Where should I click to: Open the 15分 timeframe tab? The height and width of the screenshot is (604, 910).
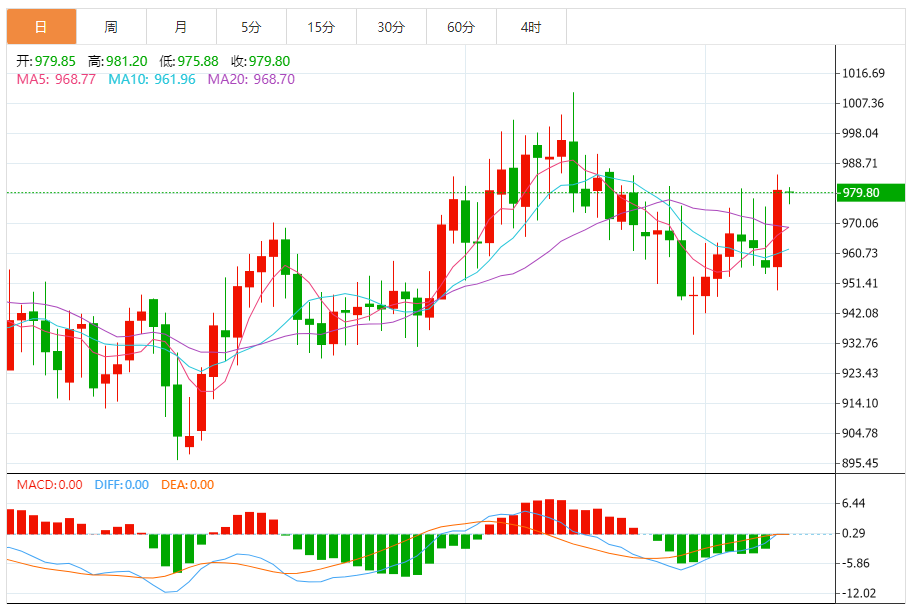[322, 27]
